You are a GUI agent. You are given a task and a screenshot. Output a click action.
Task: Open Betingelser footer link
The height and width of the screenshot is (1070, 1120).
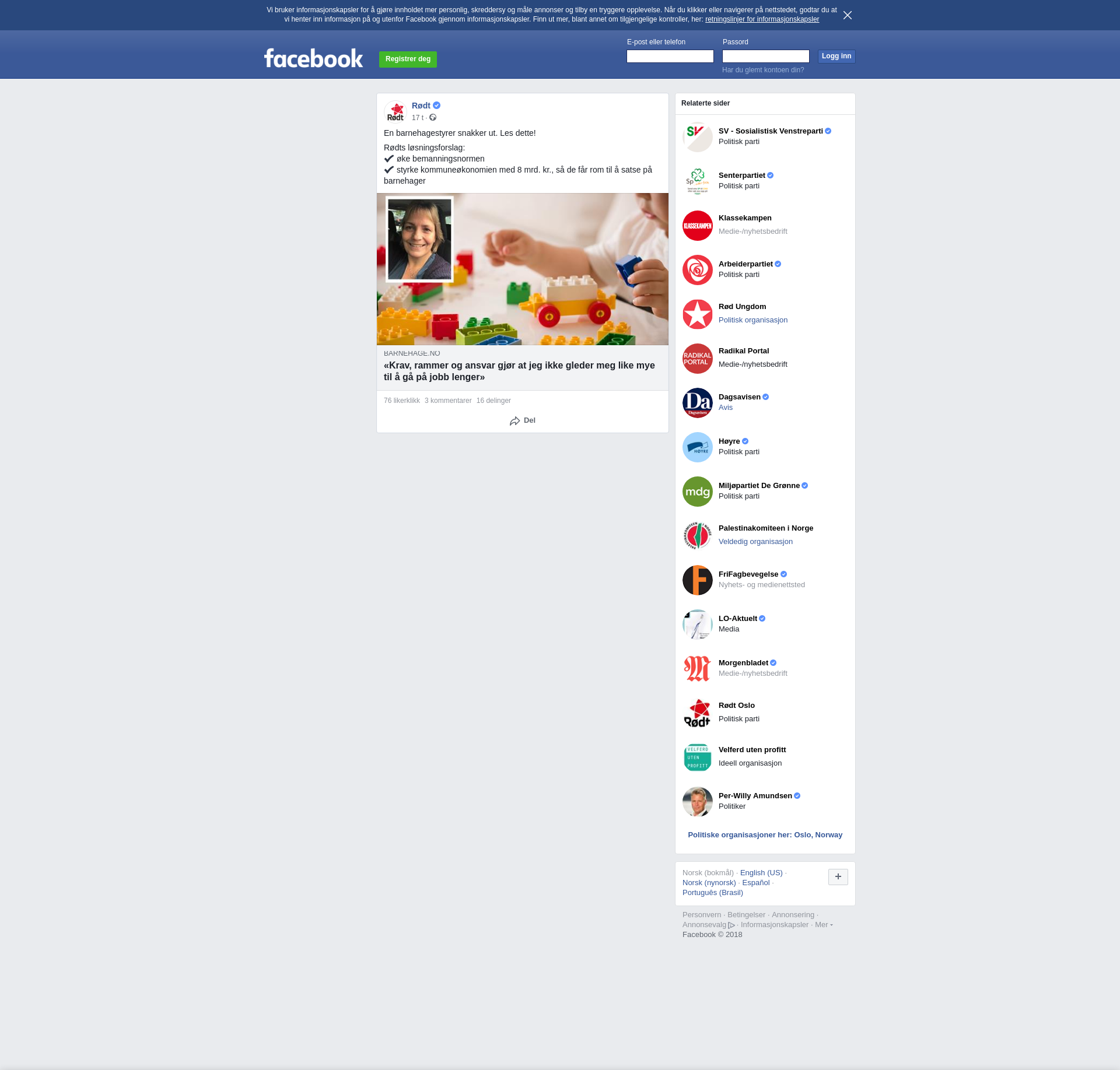click(746, 915)
